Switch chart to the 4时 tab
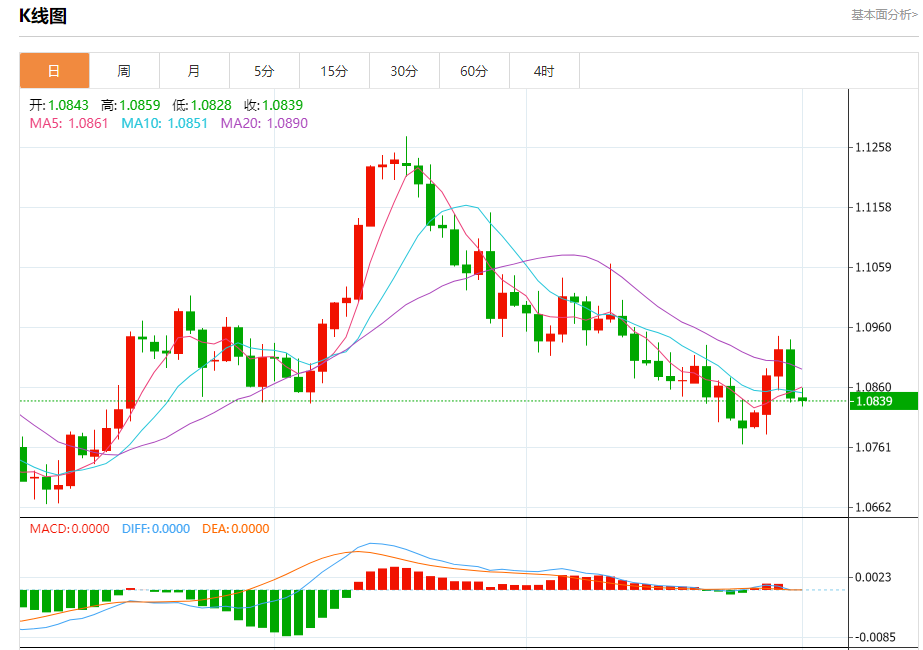 pyautogui.click(x=544, y=71)
